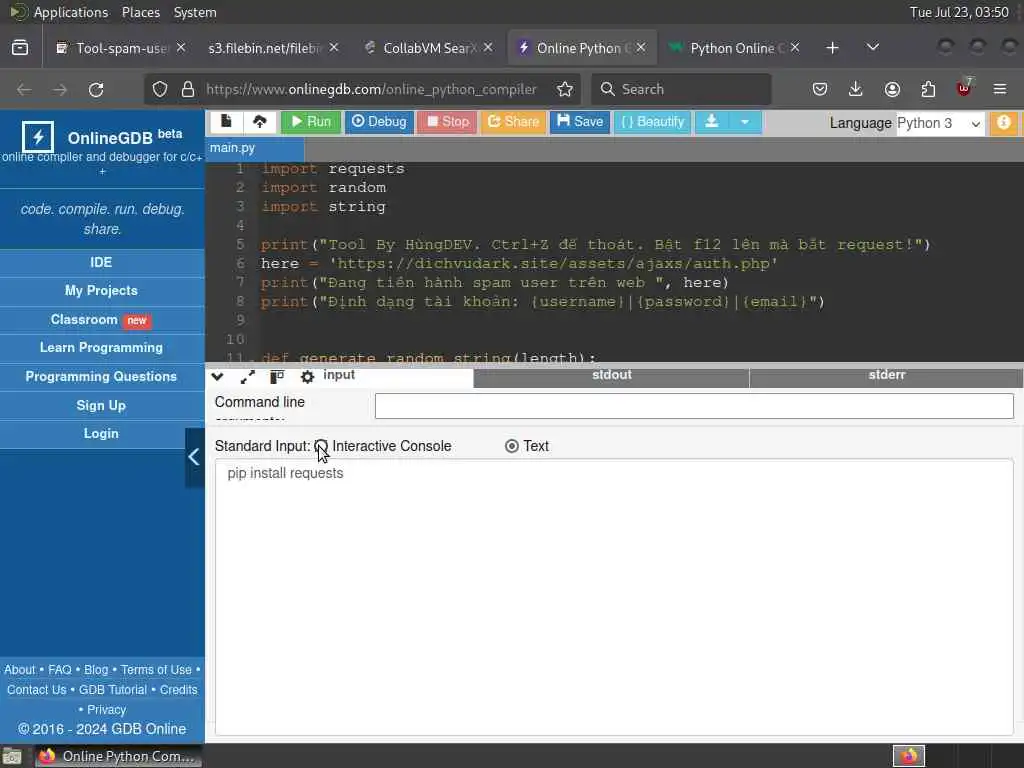Collapse the left sidebar arrow
The height and width of the screenshot is (768, 1024).
tap(195, 457)
